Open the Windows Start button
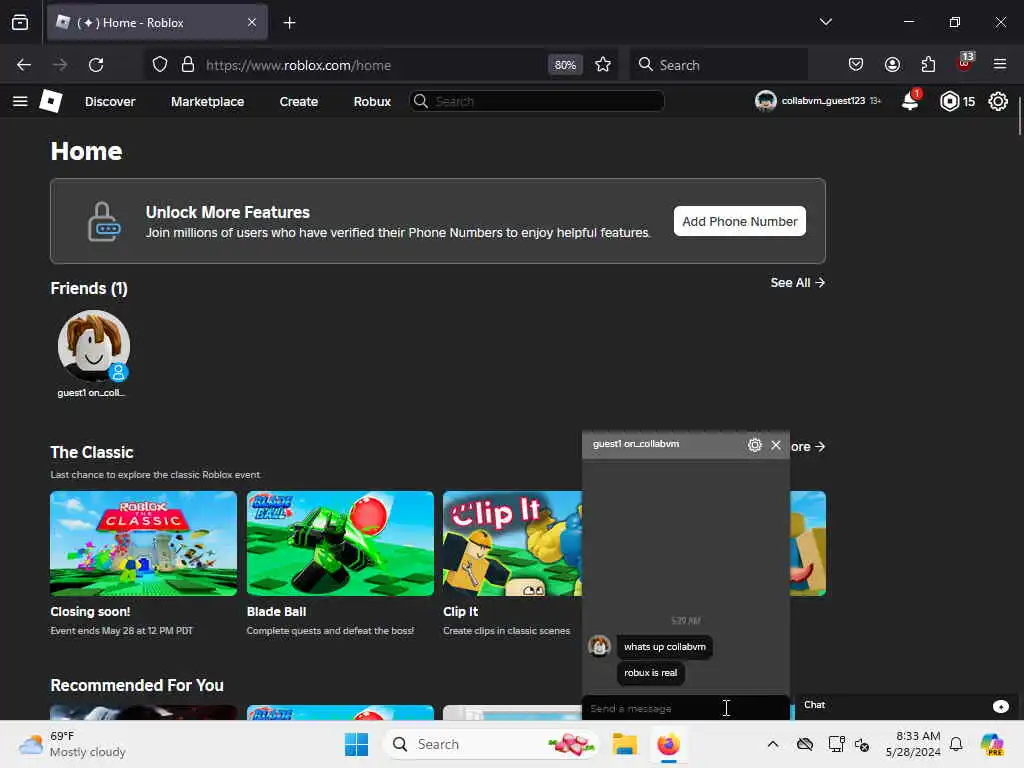1024x768 pixels. [356, 744]
